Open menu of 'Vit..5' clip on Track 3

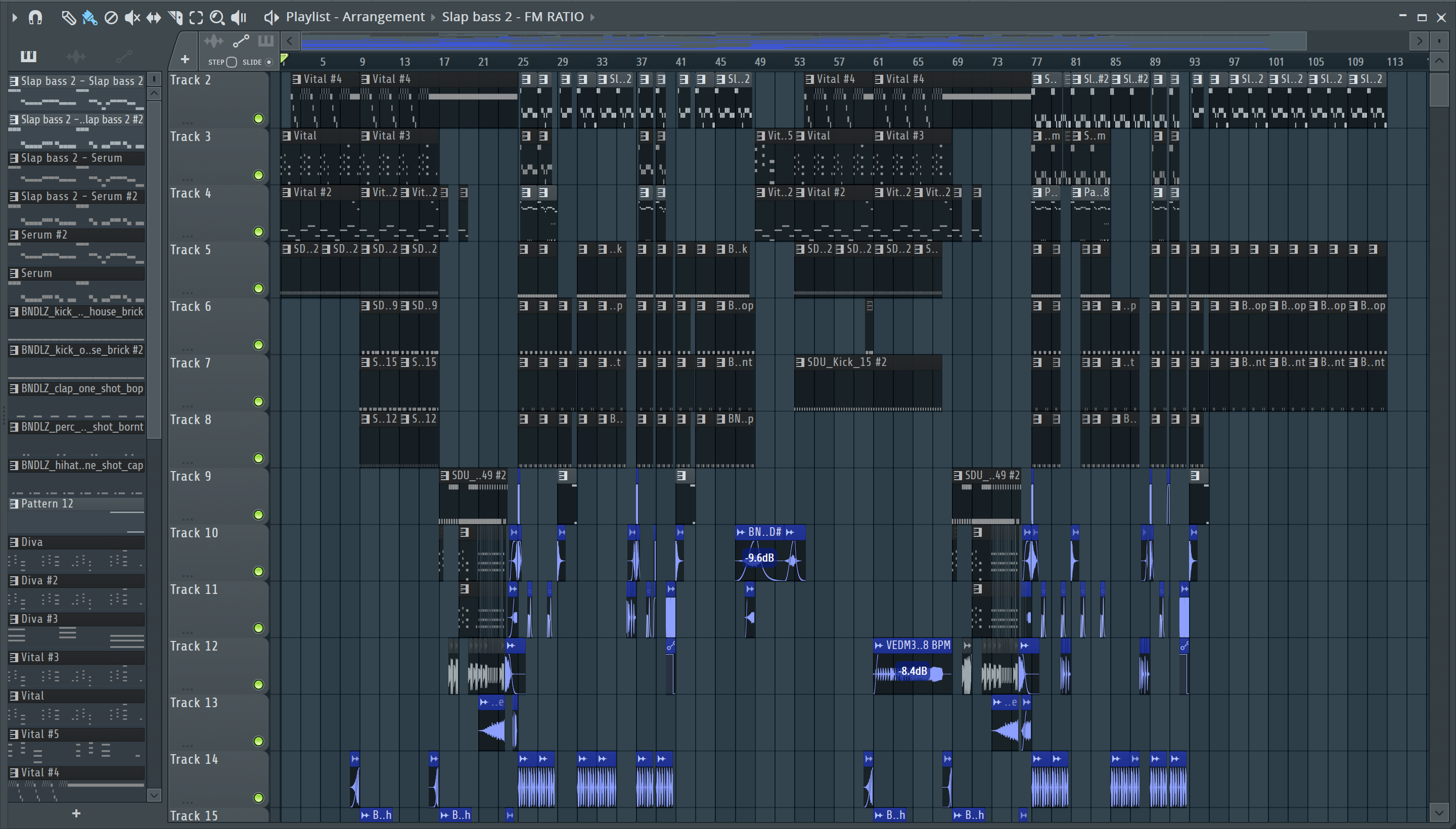pos(761,136)
